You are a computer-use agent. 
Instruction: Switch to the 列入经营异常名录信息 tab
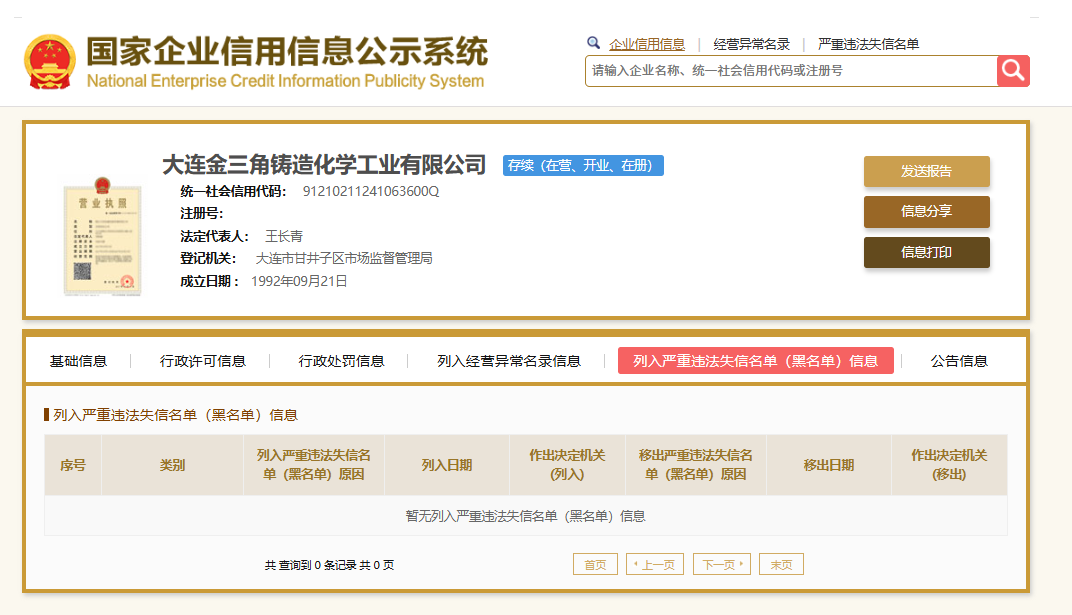pos(509,361)
